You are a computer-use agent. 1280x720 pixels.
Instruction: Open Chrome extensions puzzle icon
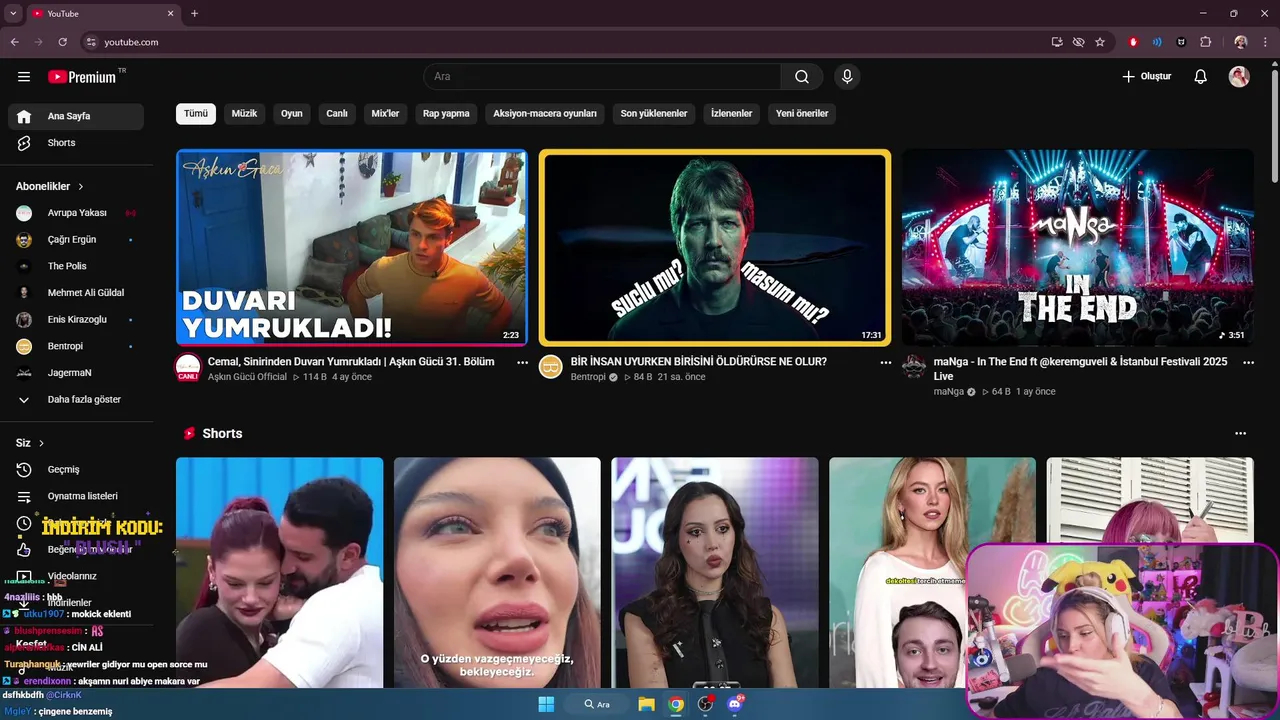click(1205, 42)
